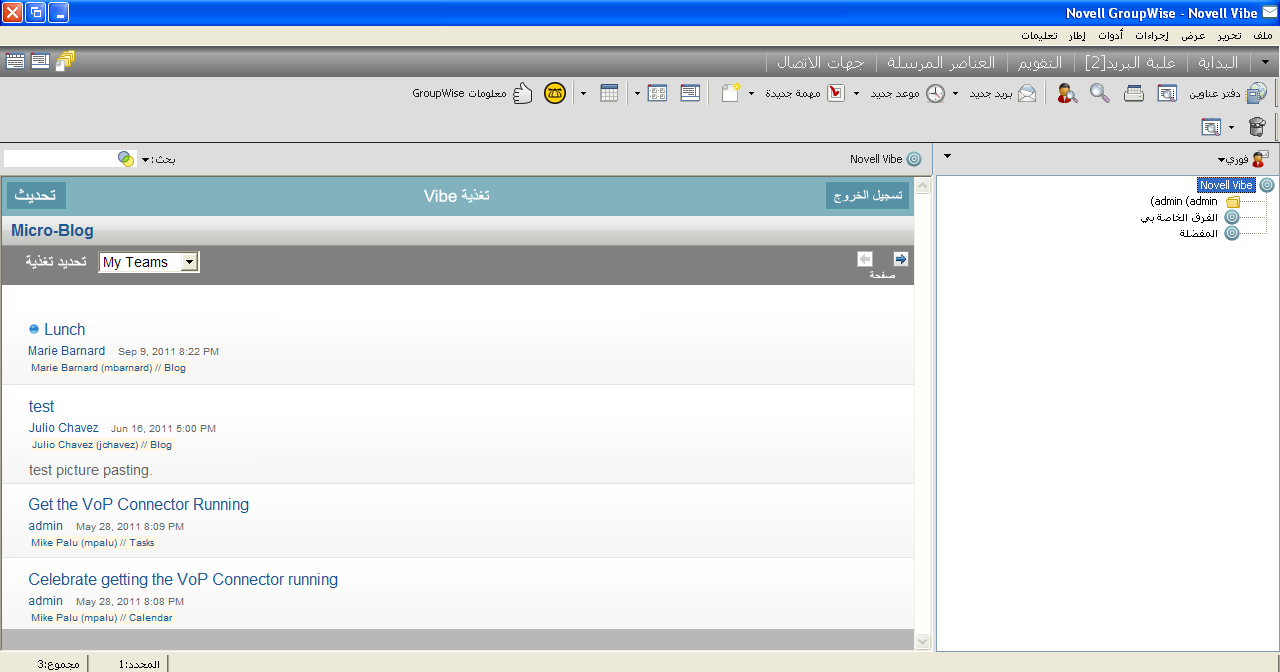The height and width of the screenshot is (672, 1280).
Task: Click the magnifying glass find icon
Action: [1100, 93]
